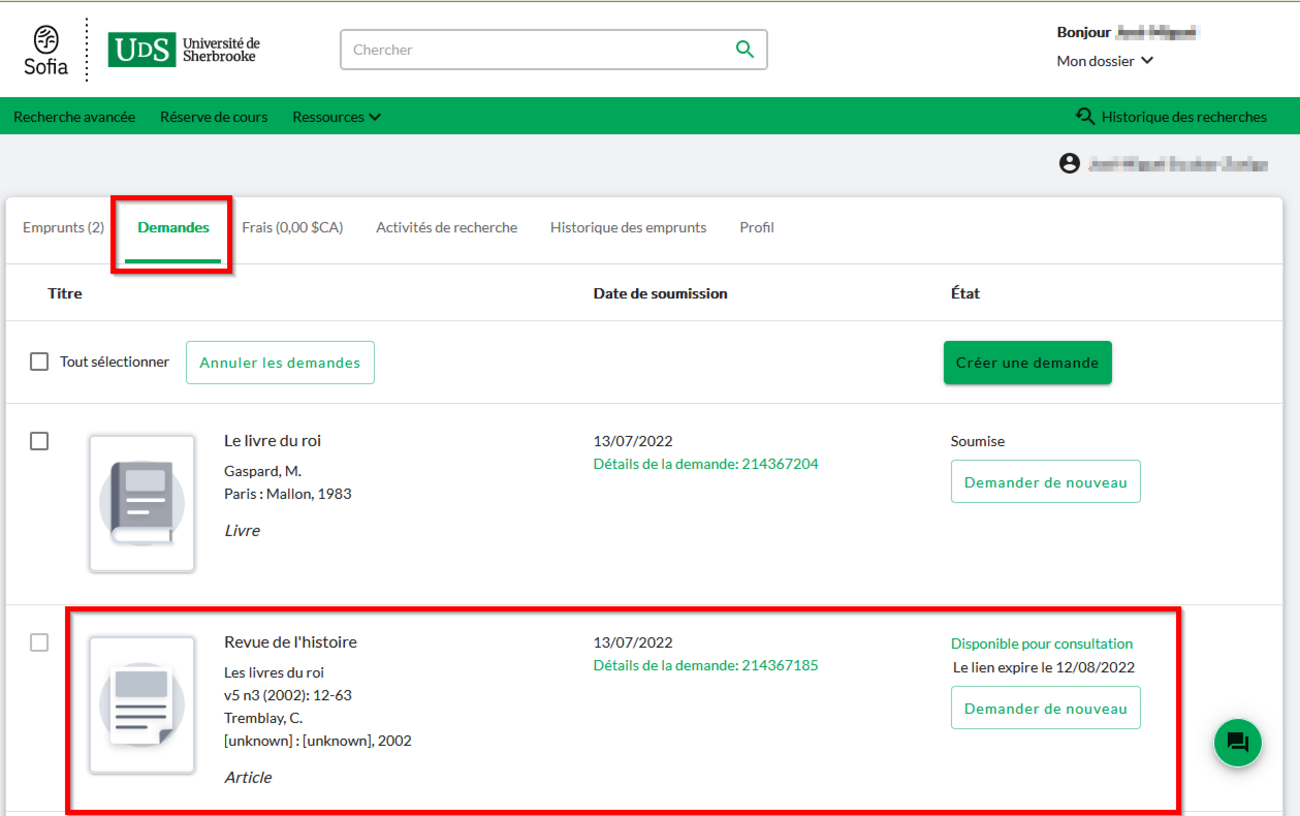Open the Historique des emprunts tab
This screenshot has height=816, width=1300.
point(628,227)
